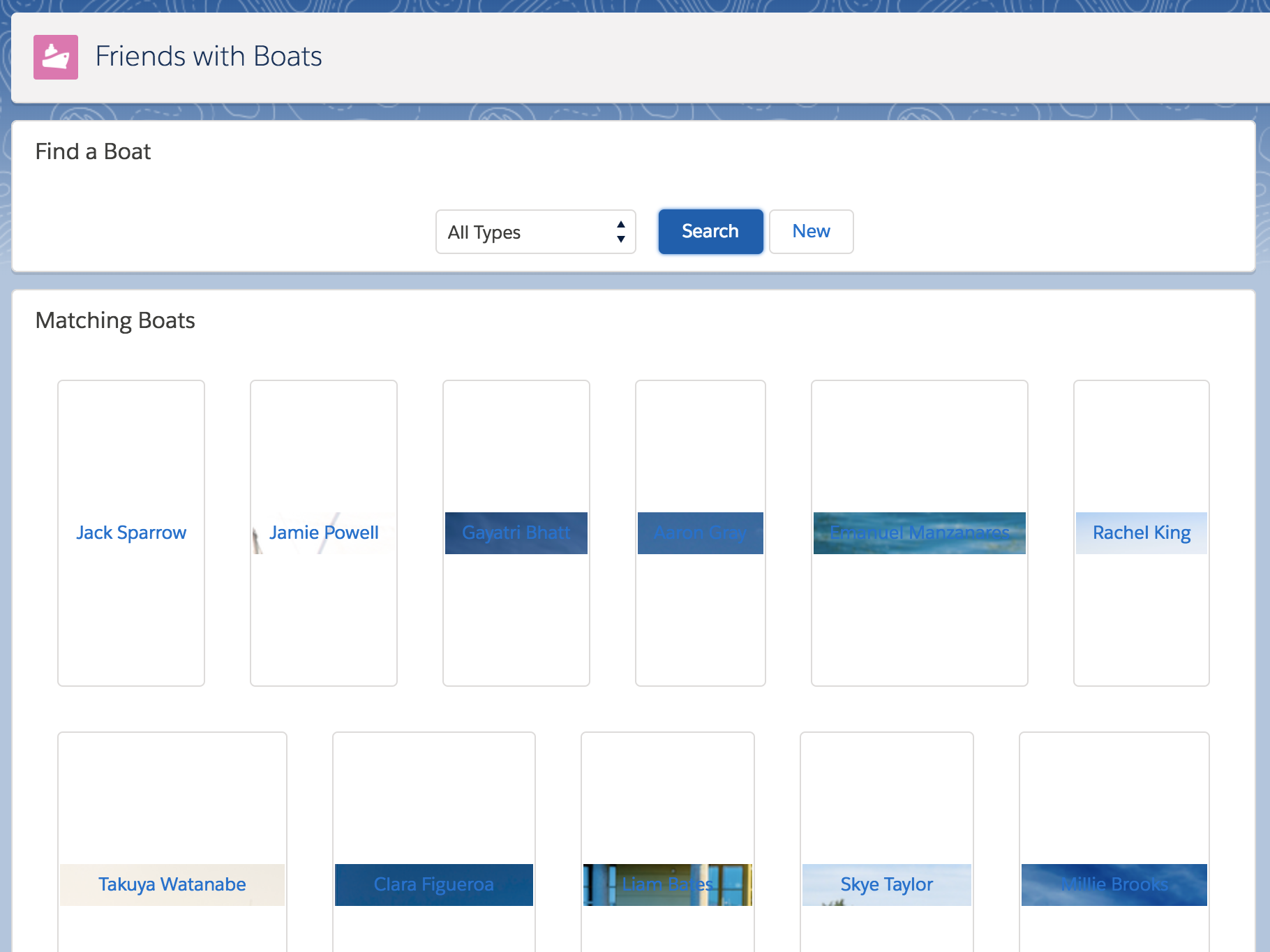Click the New button
The image size is (1270, 952).
point(811,232)
